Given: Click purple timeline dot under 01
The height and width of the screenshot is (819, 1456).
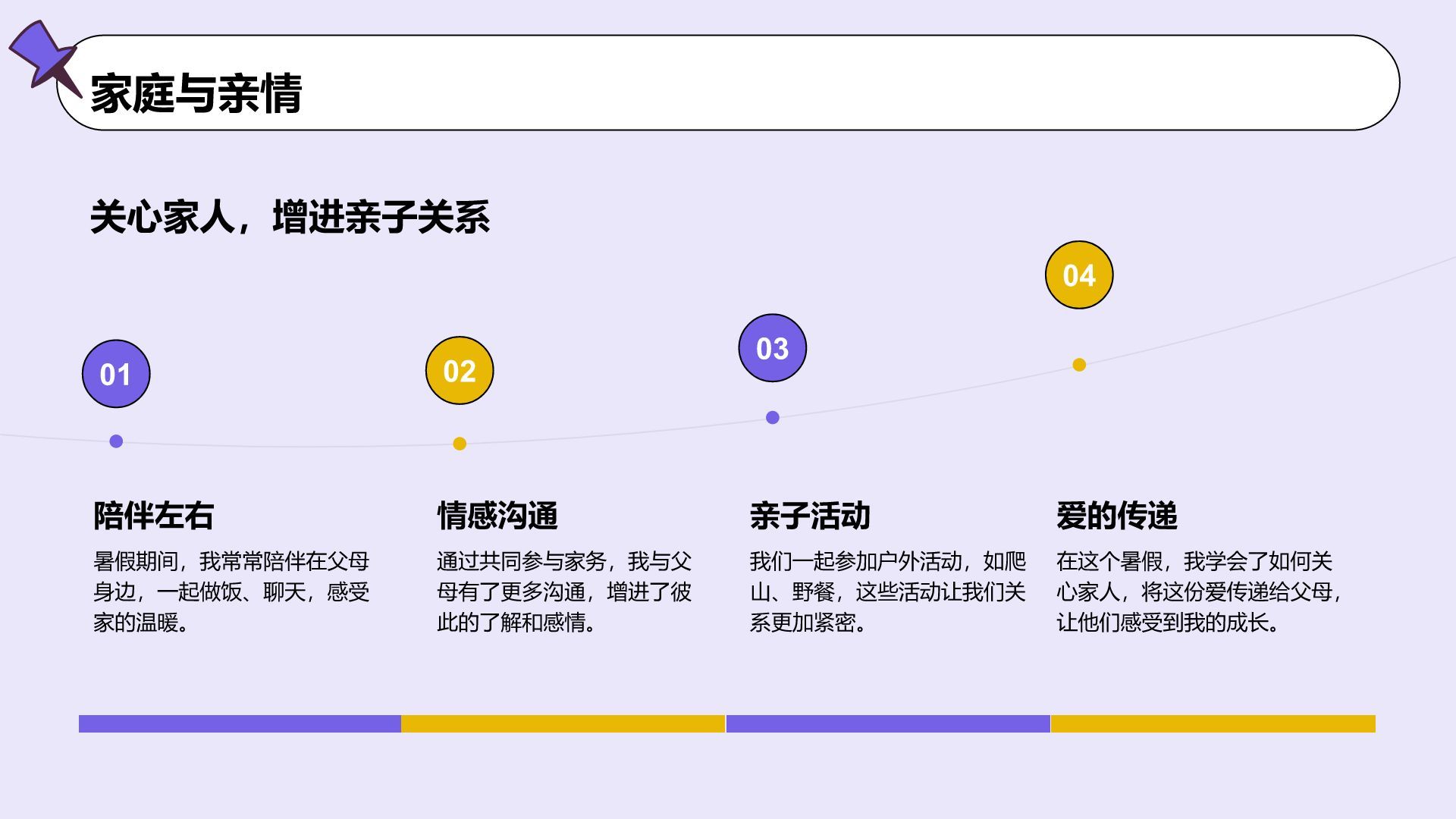Looking at the screenshot, I should point(116,441).
